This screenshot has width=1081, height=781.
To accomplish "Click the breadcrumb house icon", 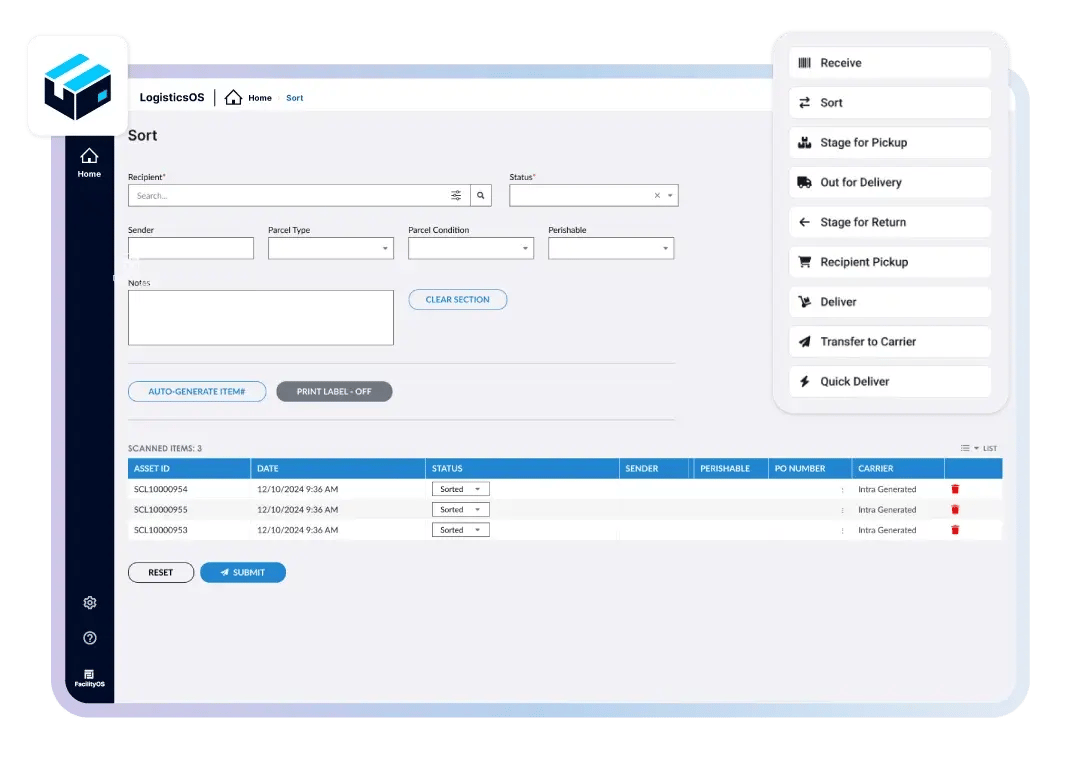I will click(234, 97).
